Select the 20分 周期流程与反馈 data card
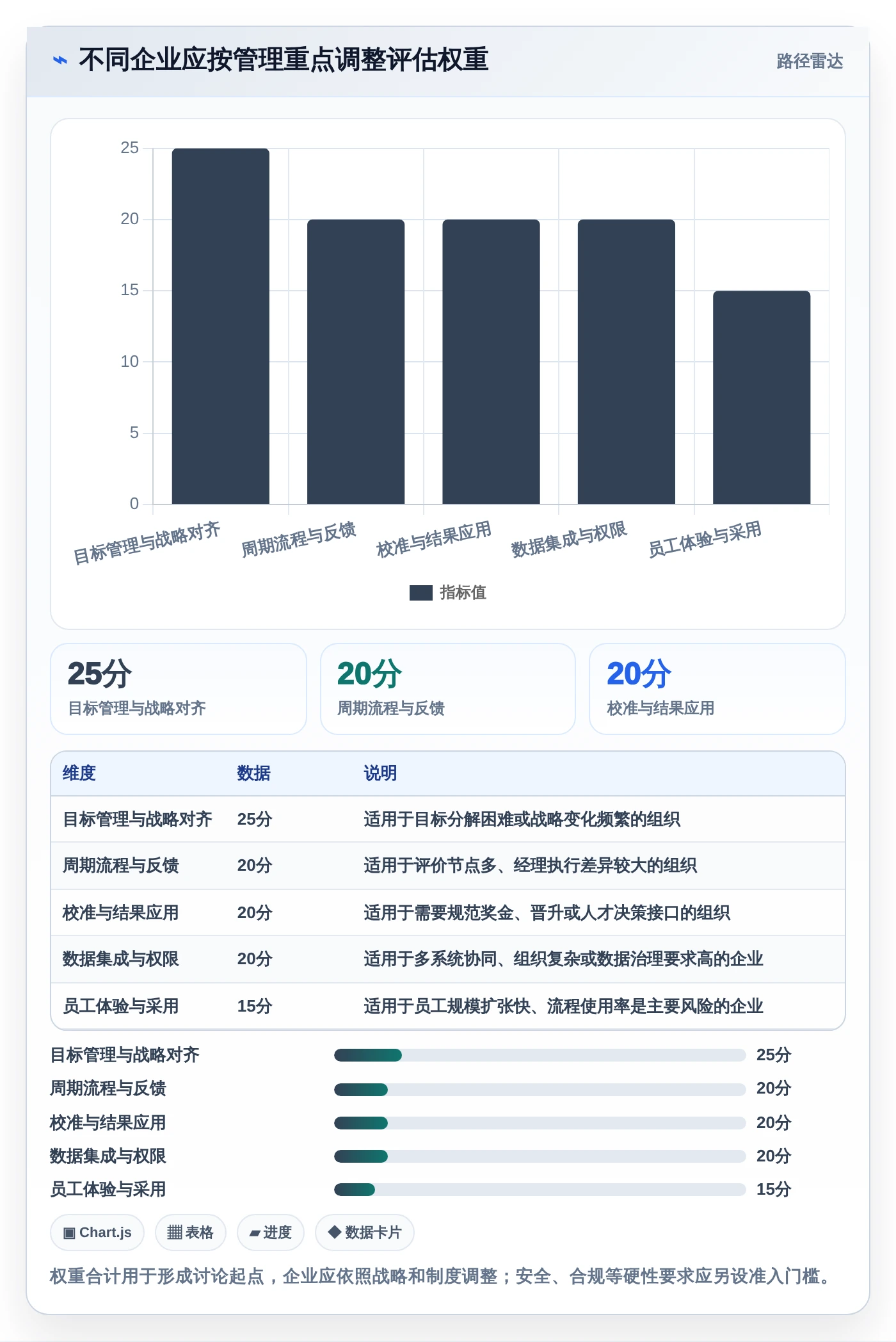This screenshot has width=896, height=1342. pos(448,689)
